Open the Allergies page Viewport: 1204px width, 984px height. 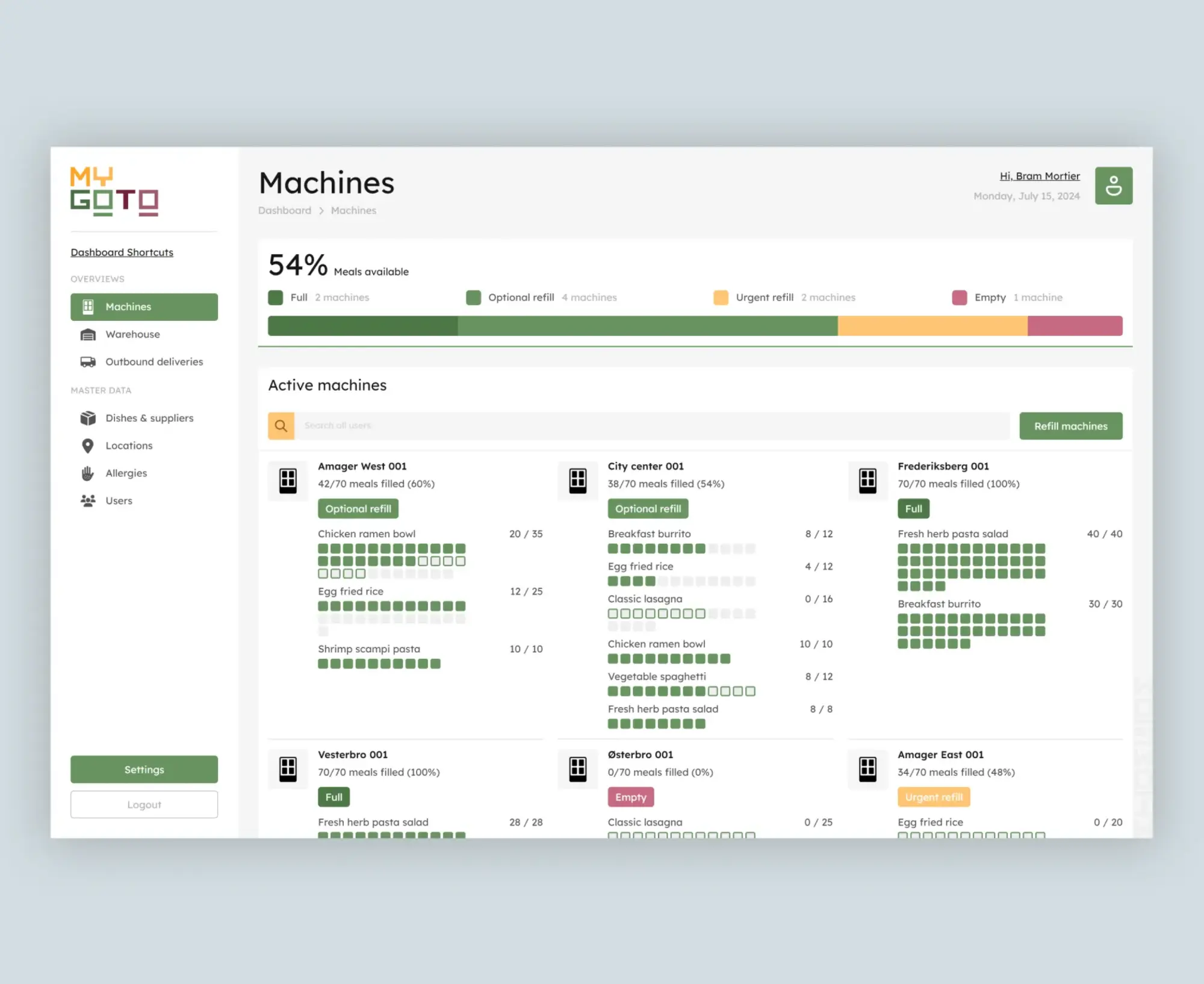click(126, 473)
